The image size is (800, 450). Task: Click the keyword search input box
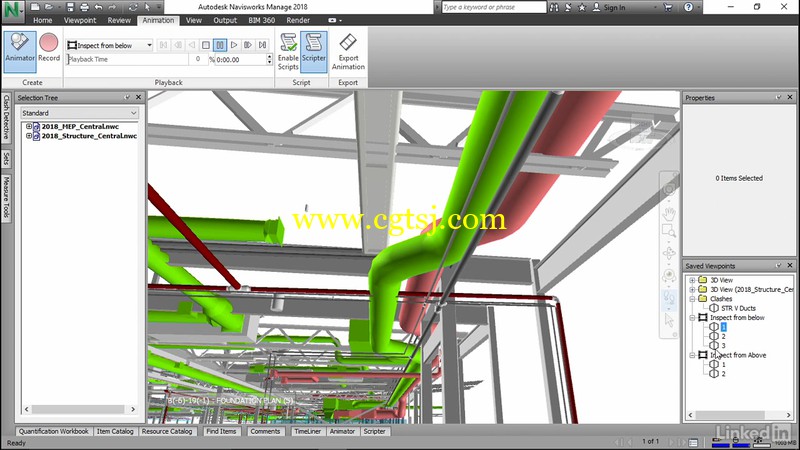point(494,7)
